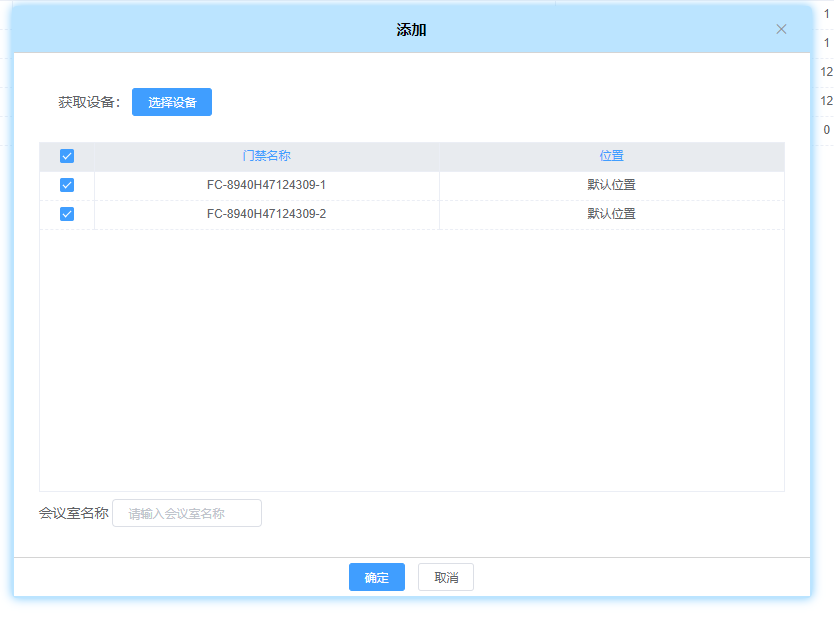Select the FC-8940H47124309-1 device name cell
Image resolution: width=834 pixels, height=621 pixels.
(266, 185)
